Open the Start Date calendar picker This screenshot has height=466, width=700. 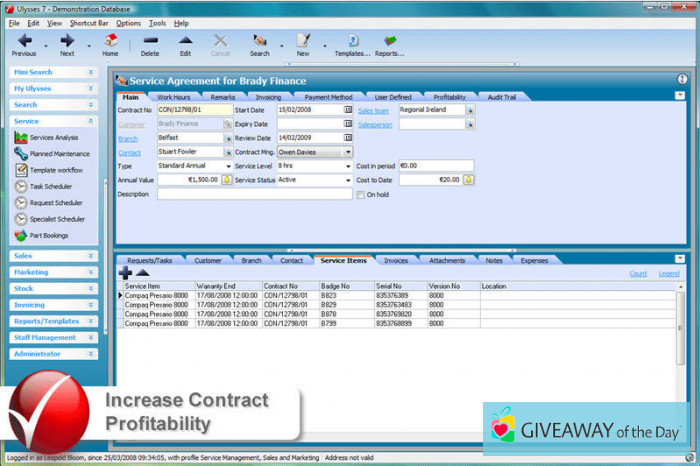click(348, 110)
